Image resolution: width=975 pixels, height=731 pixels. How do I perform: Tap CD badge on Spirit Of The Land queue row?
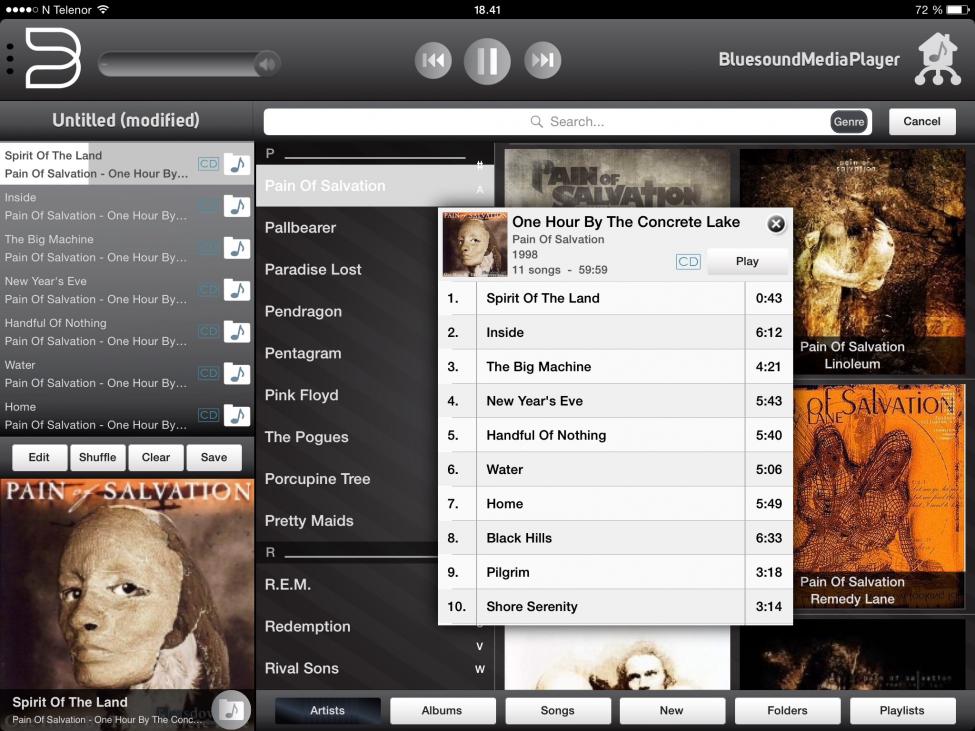coord(208,164)
